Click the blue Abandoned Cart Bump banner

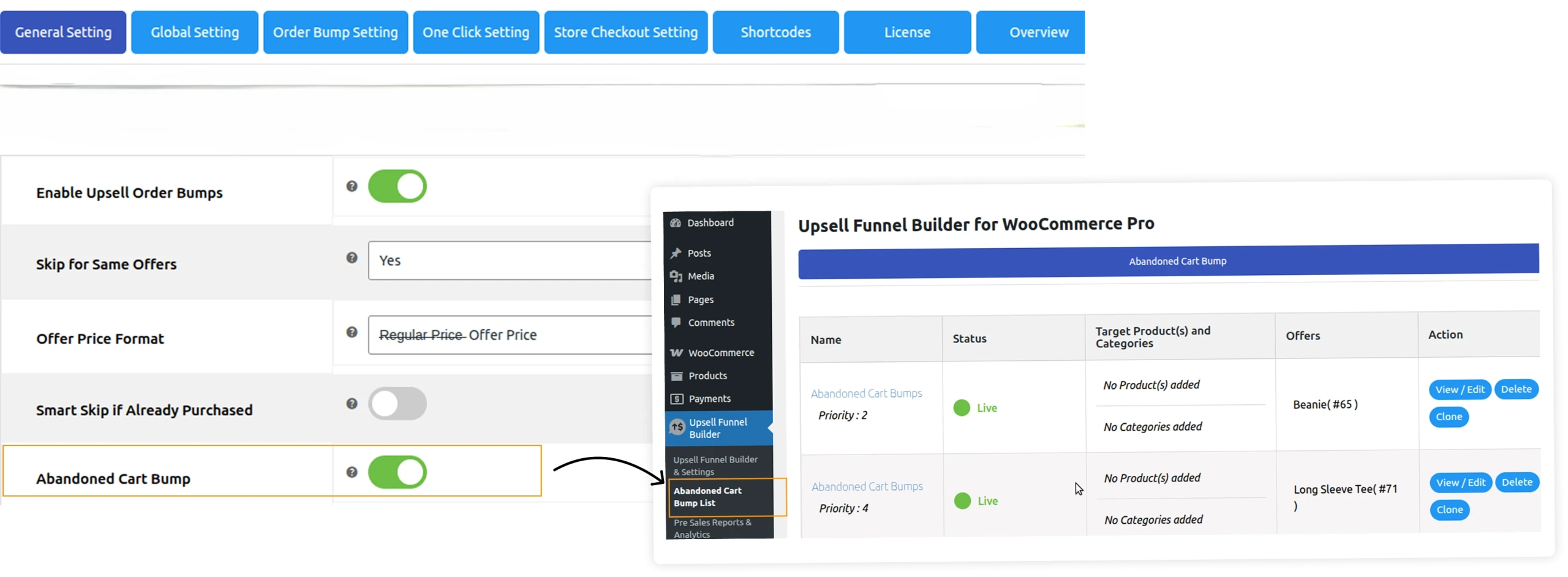tap(1167, 262)
